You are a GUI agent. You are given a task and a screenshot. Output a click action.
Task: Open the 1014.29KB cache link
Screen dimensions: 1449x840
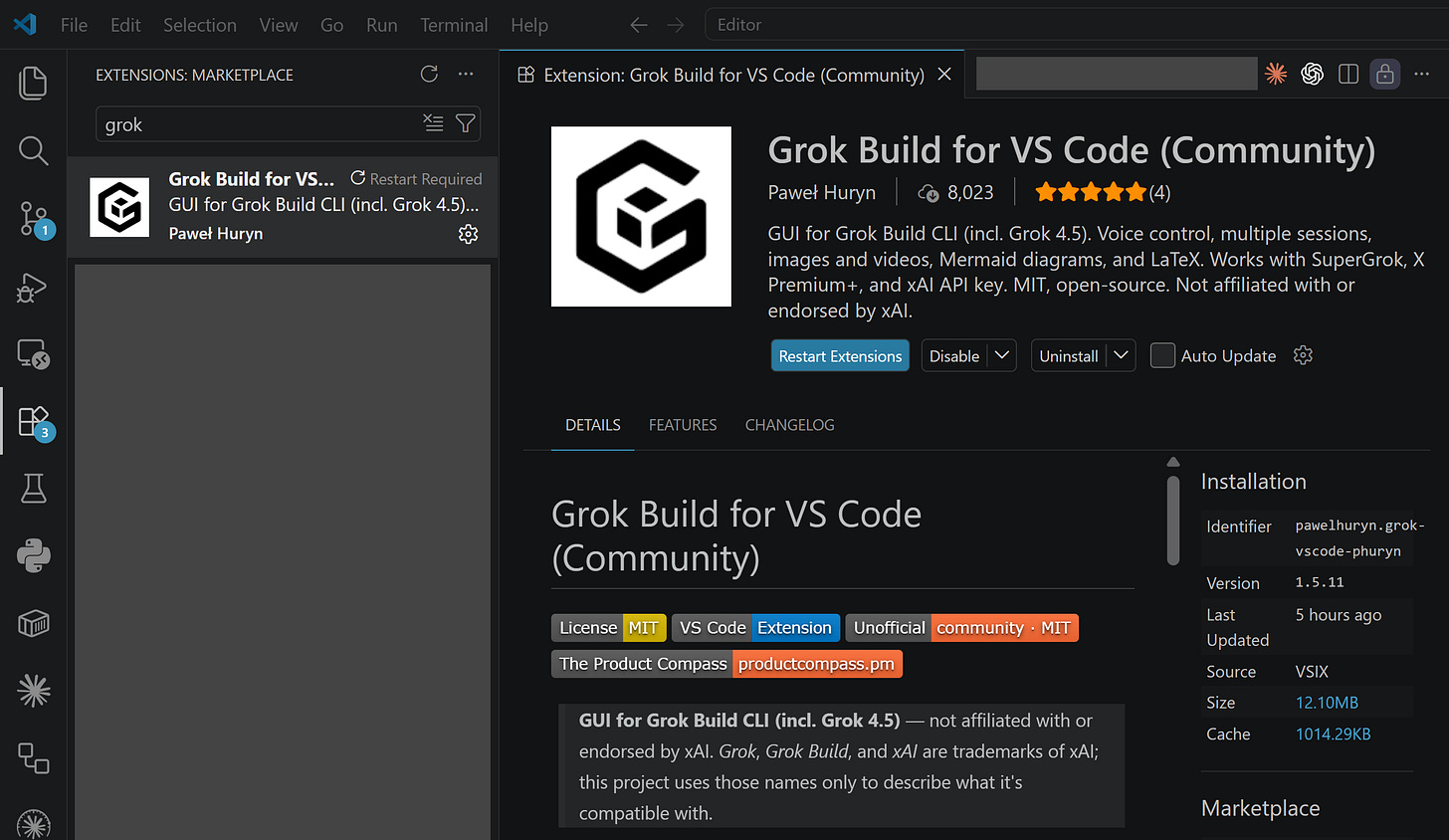(1334, 735)
